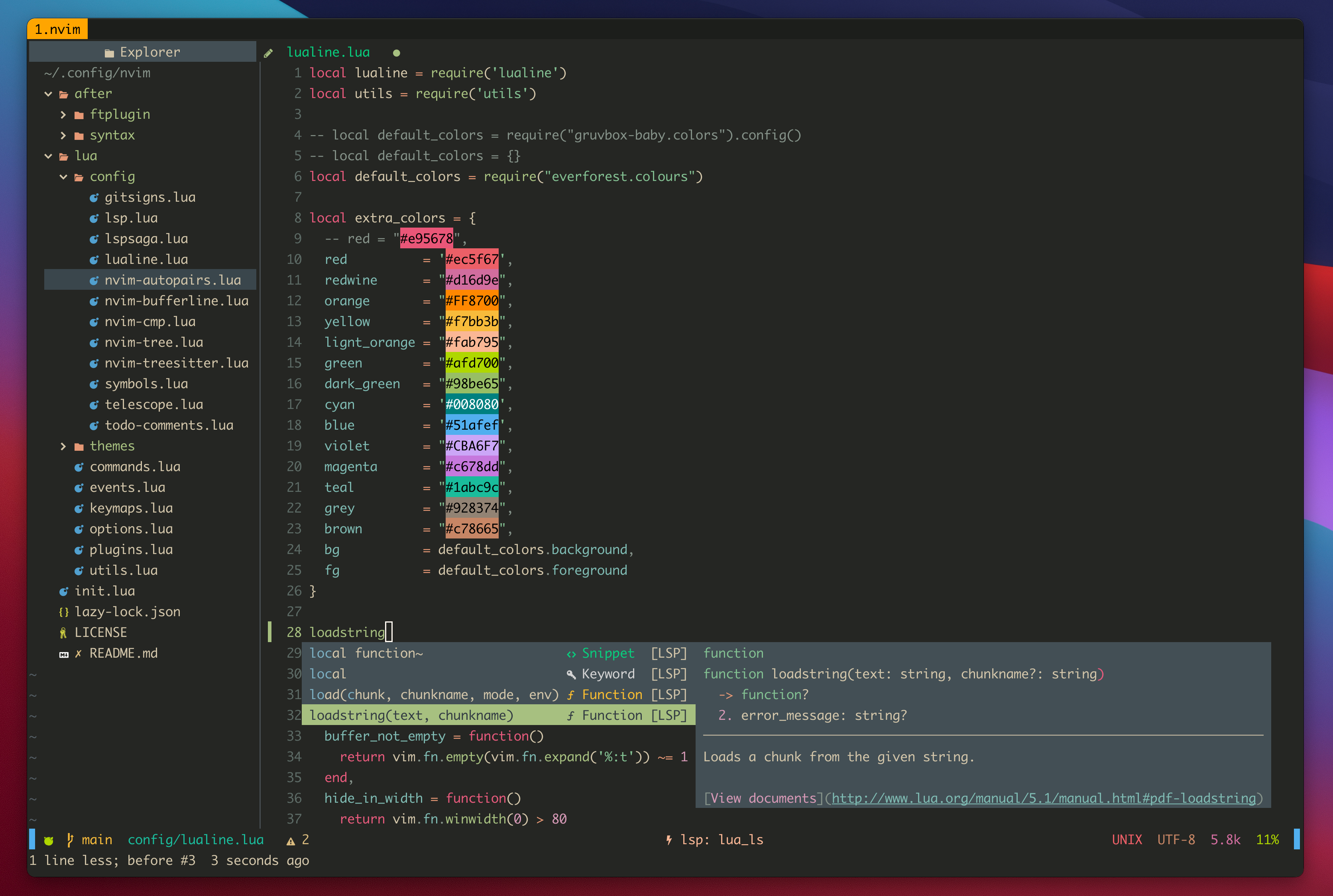Collapse the lua folder chevron
Viewport: 1333px width, 896px height.
[49, 156]
